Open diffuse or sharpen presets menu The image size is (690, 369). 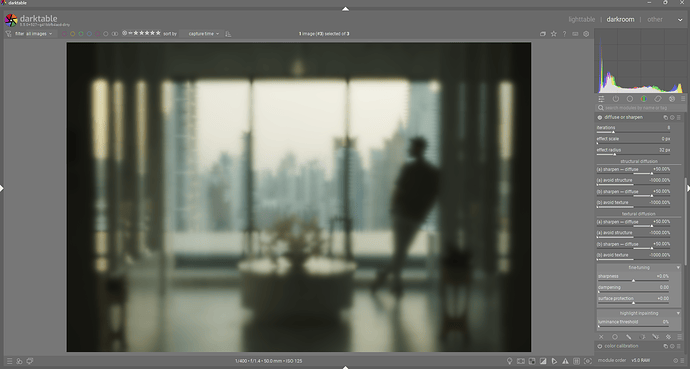click(x=679, y=117)
